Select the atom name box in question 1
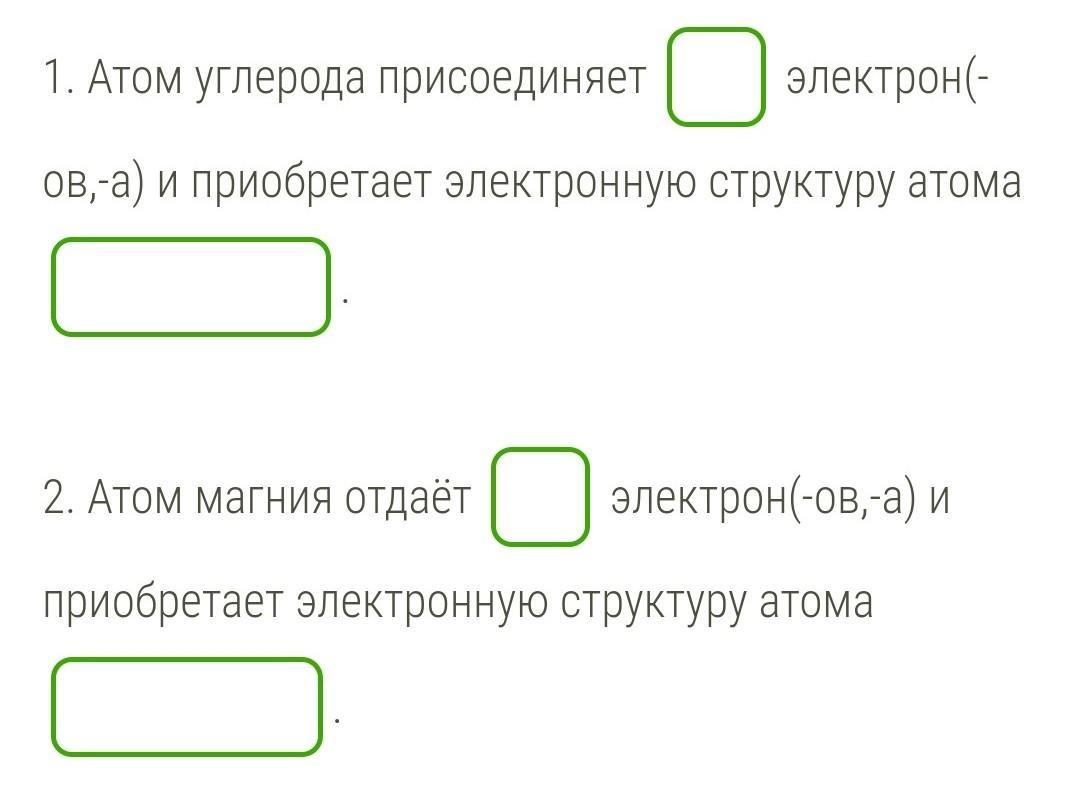Screen dimensions: 1080x799 [x=191, y=287]
